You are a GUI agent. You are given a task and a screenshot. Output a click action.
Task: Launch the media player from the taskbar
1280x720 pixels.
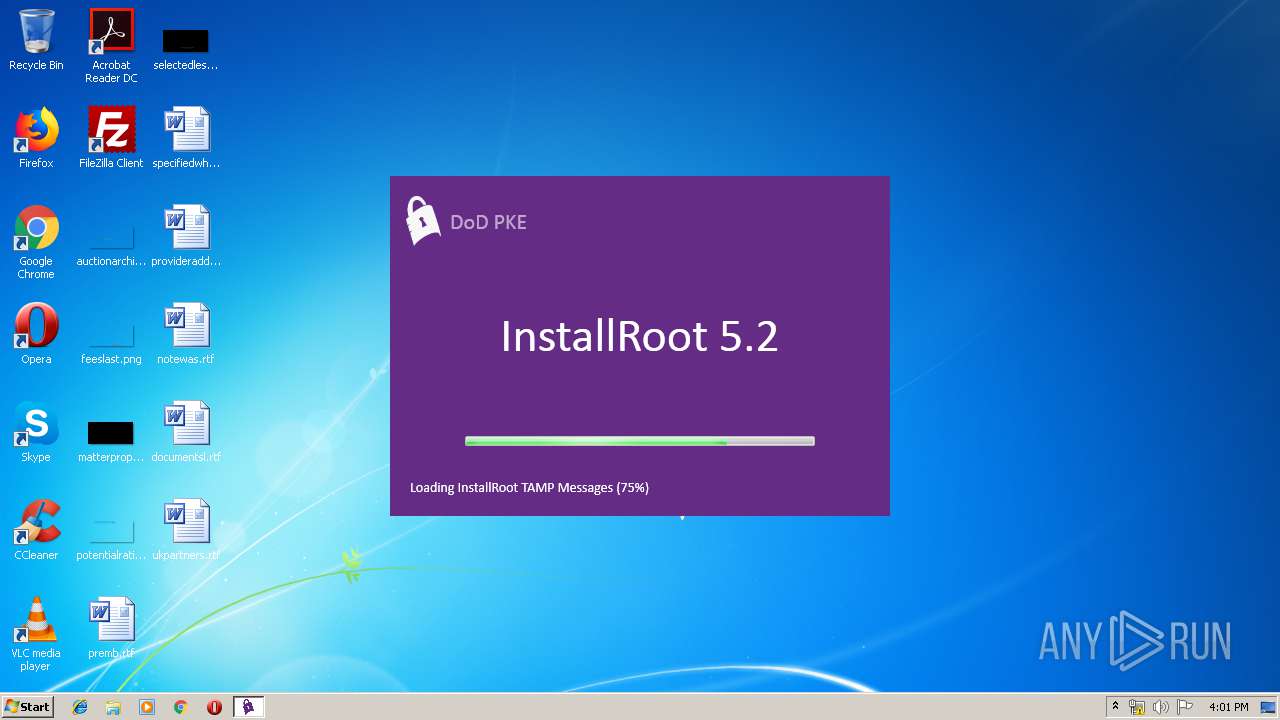click(147, 707)
